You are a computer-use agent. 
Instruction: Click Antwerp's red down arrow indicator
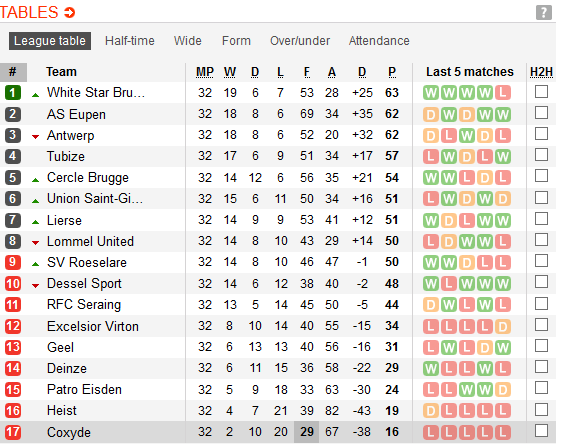(35, 136)
